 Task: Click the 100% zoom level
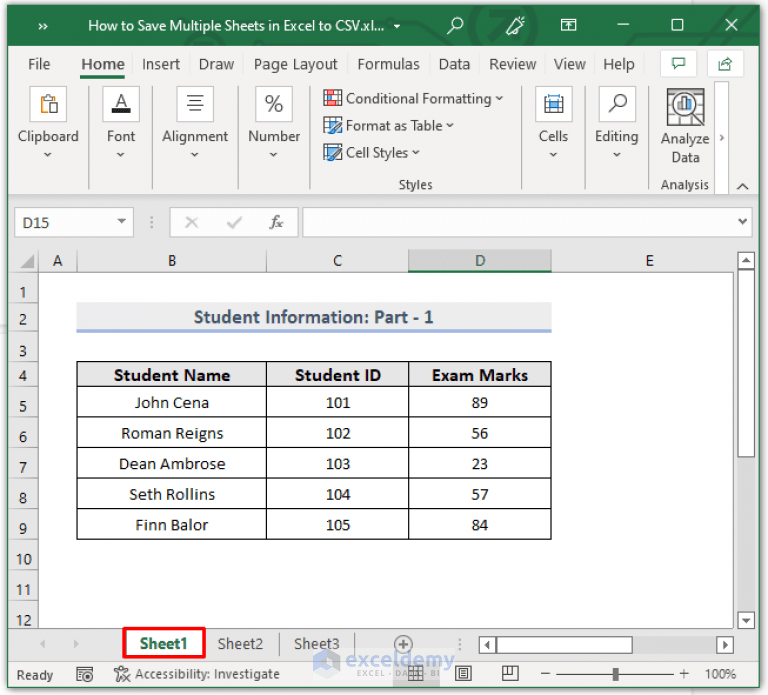pyautogui.click(x=720, y=674)
